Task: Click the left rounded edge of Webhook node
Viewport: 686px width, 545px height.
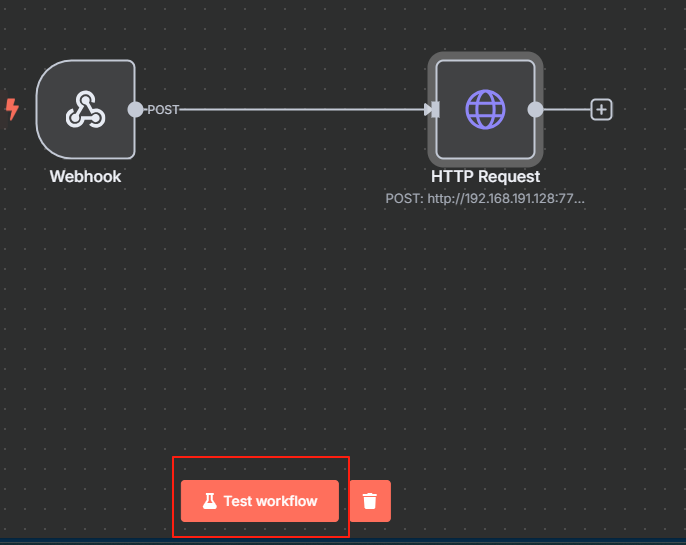Action: pyautogui.click(x=38, y=110)
